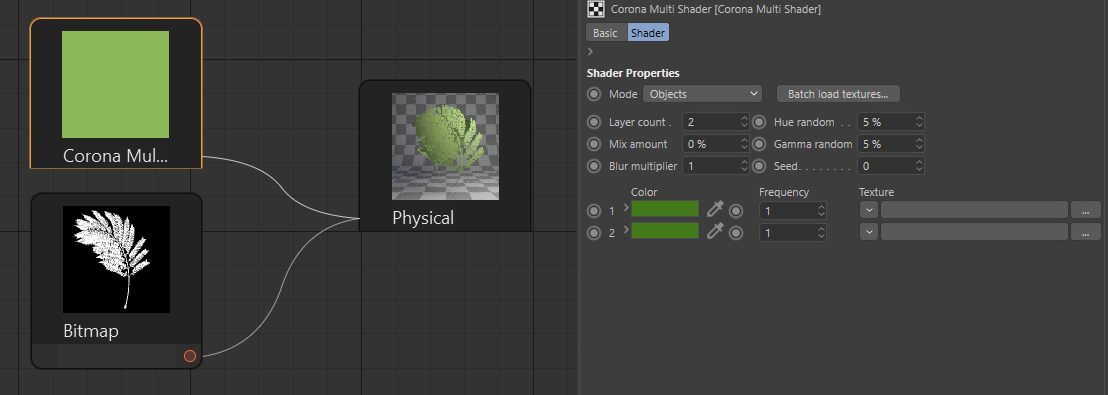The height and width of the screenshot is (395, 1108).
Task: Browse texture file for row 1
Action: tap(1085, 210)
